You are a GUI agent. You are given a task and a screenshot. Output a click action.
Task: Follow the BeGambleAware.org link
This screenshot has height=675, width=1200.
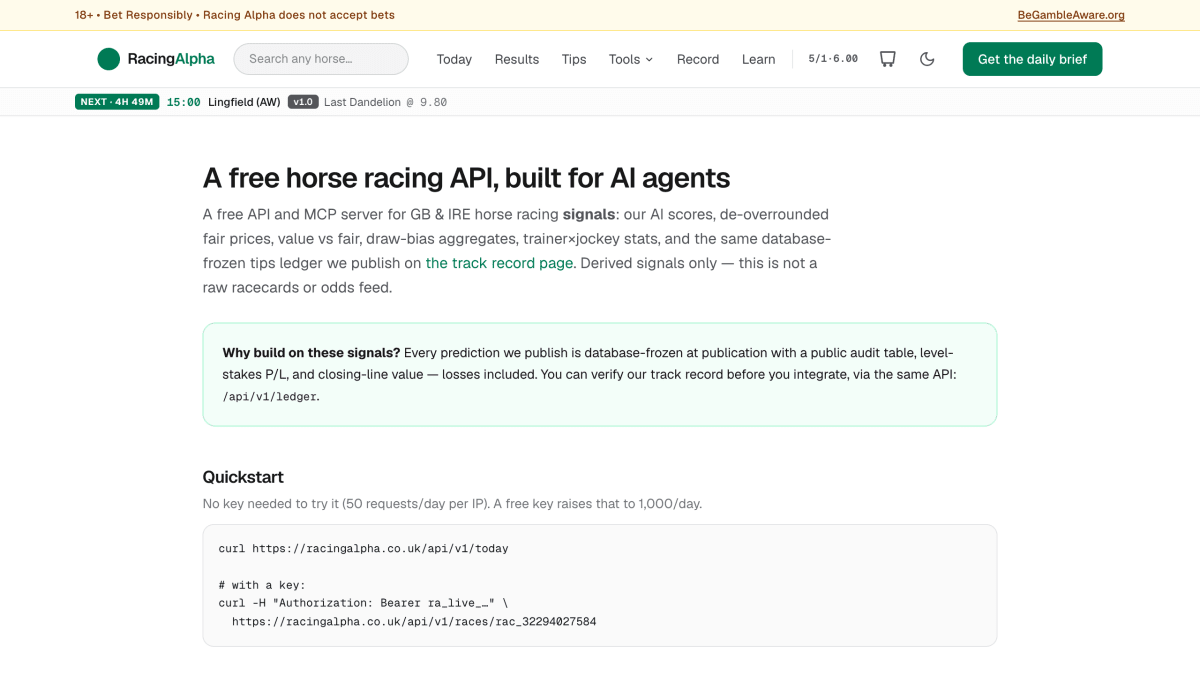(1071, 15)
